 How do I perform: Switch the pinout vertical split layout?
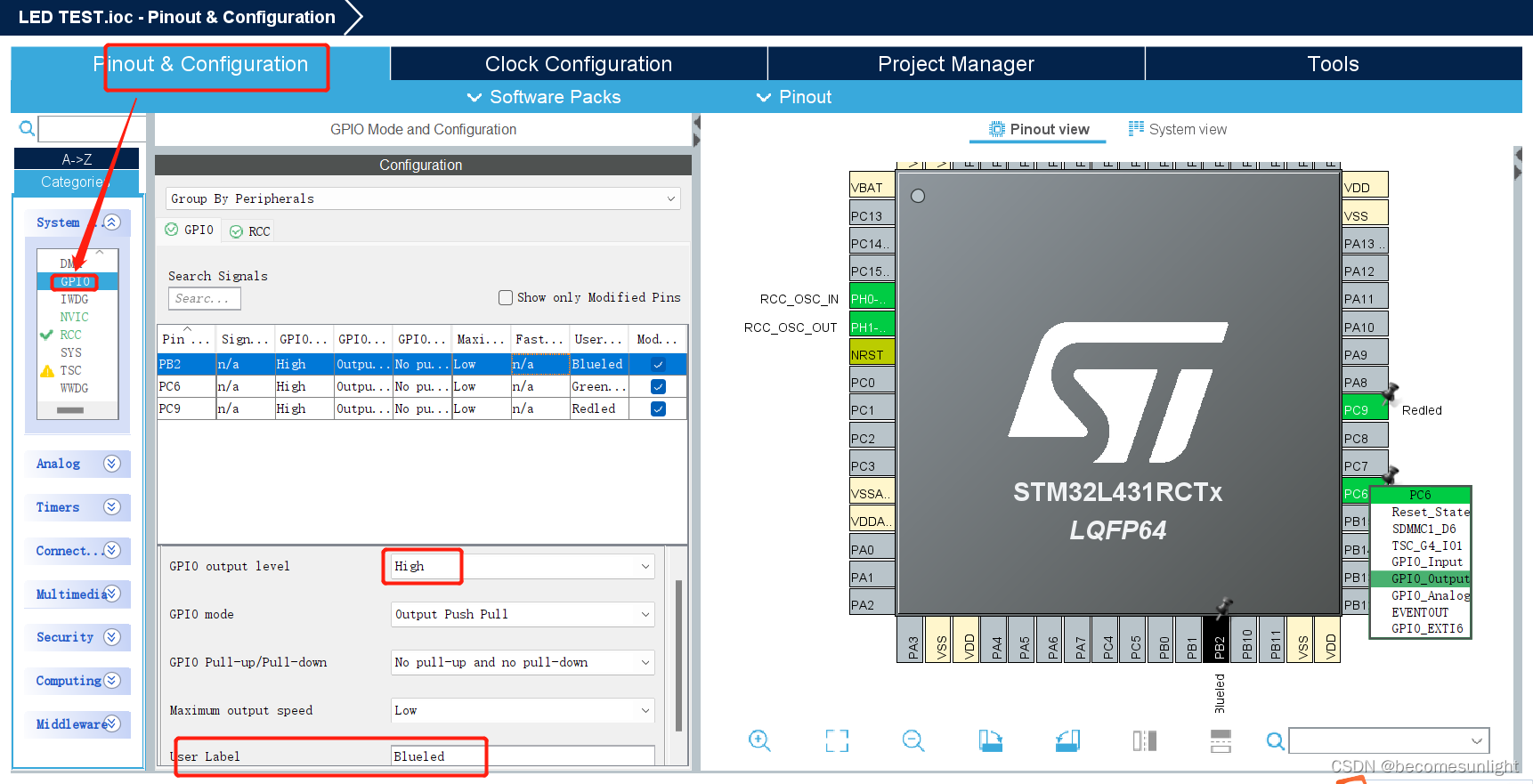pos(1221,740)
